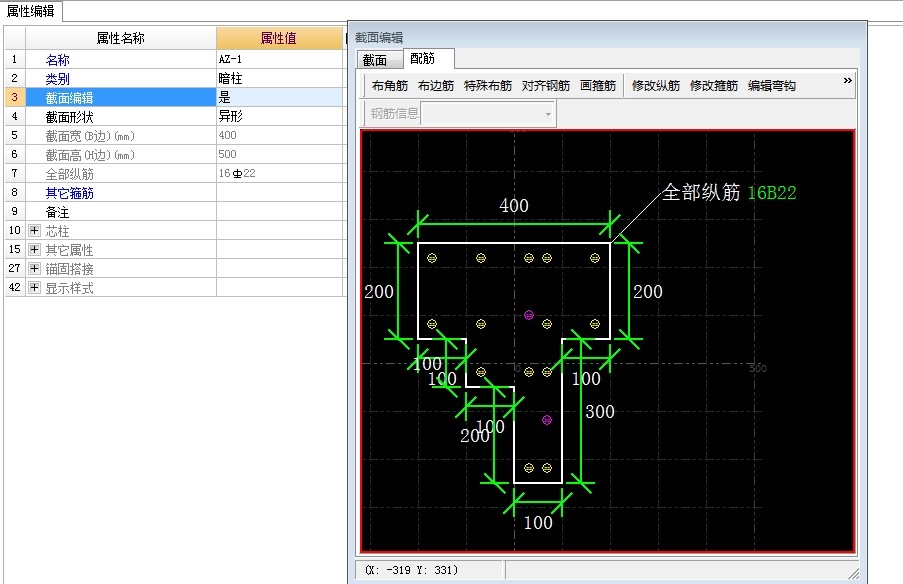Select the magenta rebar point in flange
The image size is (903, 584).
point(529,315)
